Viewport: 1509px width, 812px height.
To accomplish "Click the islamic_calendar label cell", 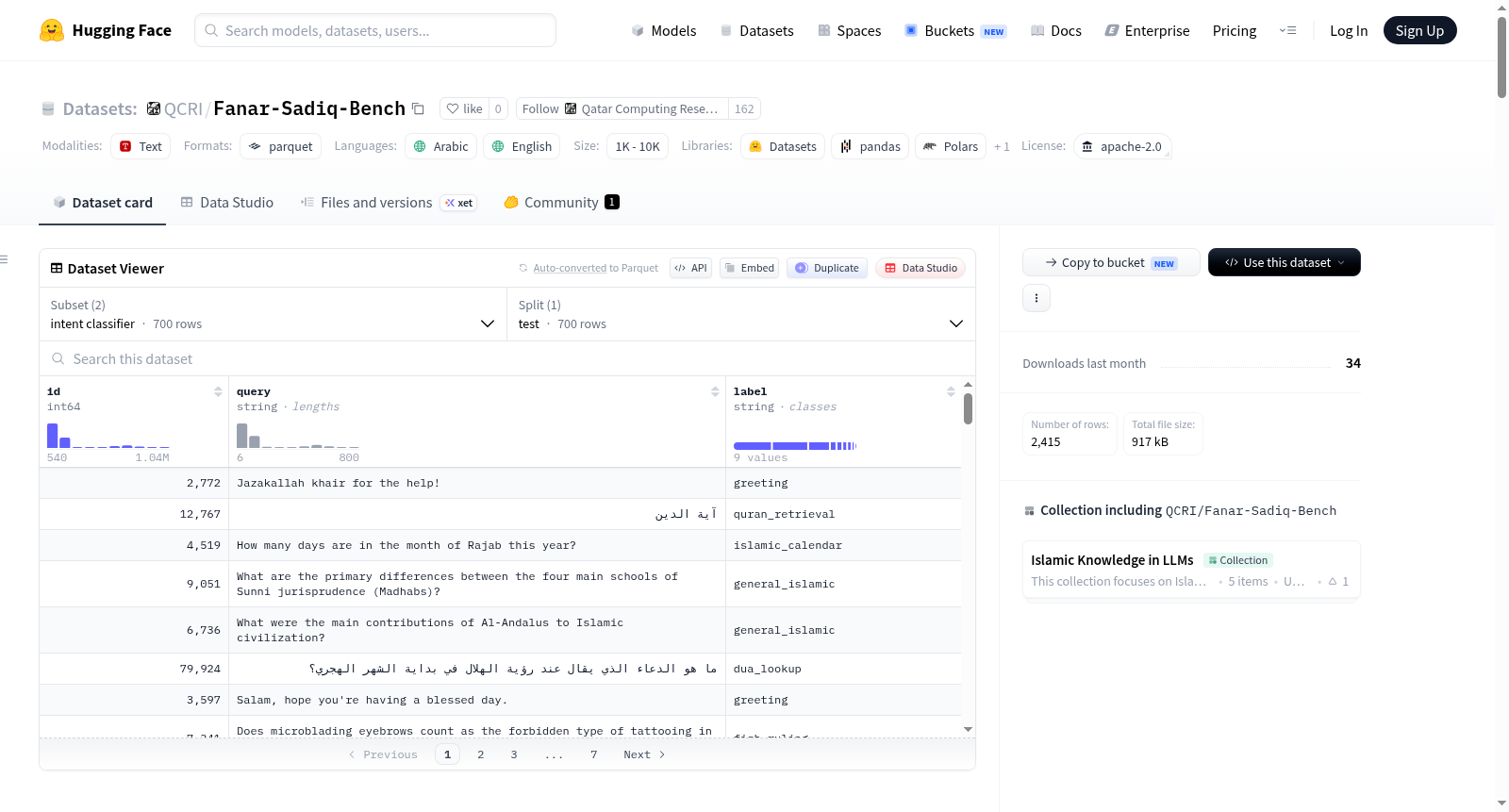I will click(843, 545).
